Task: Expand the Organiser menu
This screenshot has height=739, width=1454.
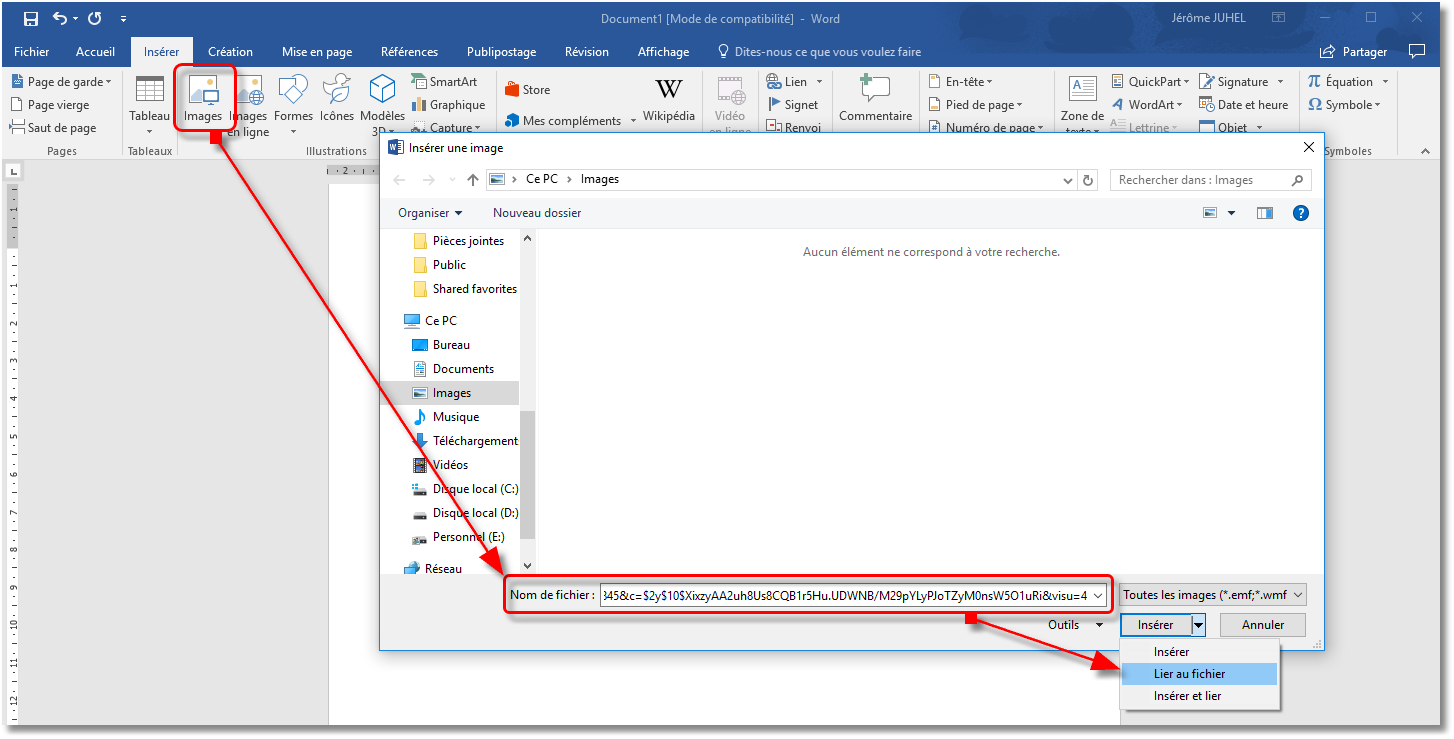Action: click(x=430, y=213)
